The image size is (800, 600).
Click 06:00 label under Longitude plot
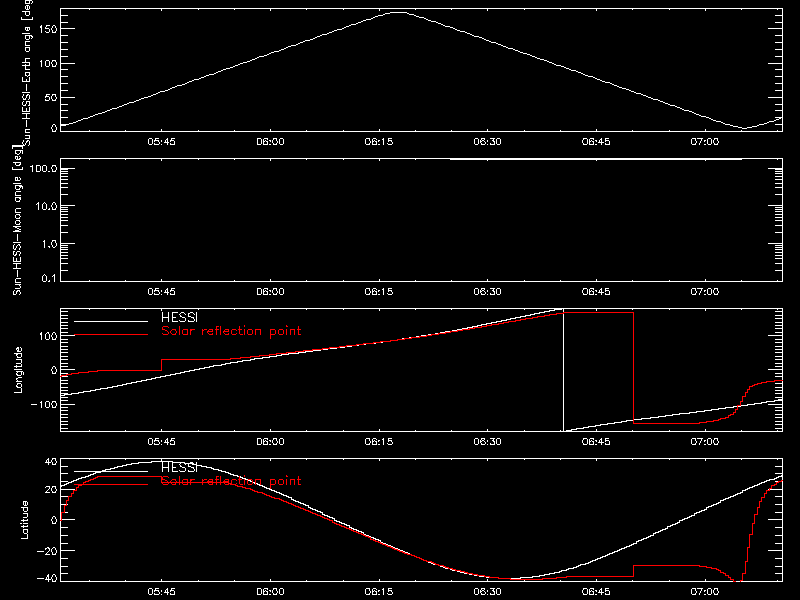(270, 442)
